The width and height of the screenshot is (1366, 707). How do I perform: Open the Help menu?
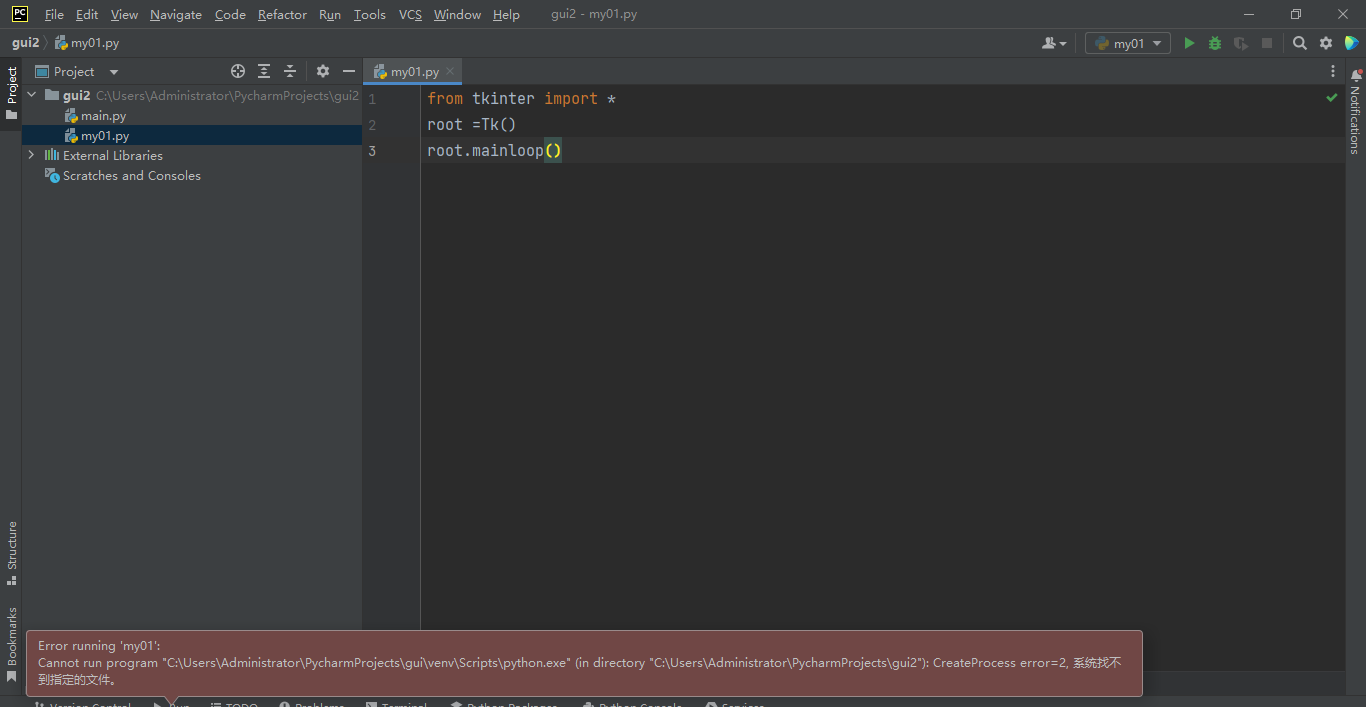click(506, 14)
